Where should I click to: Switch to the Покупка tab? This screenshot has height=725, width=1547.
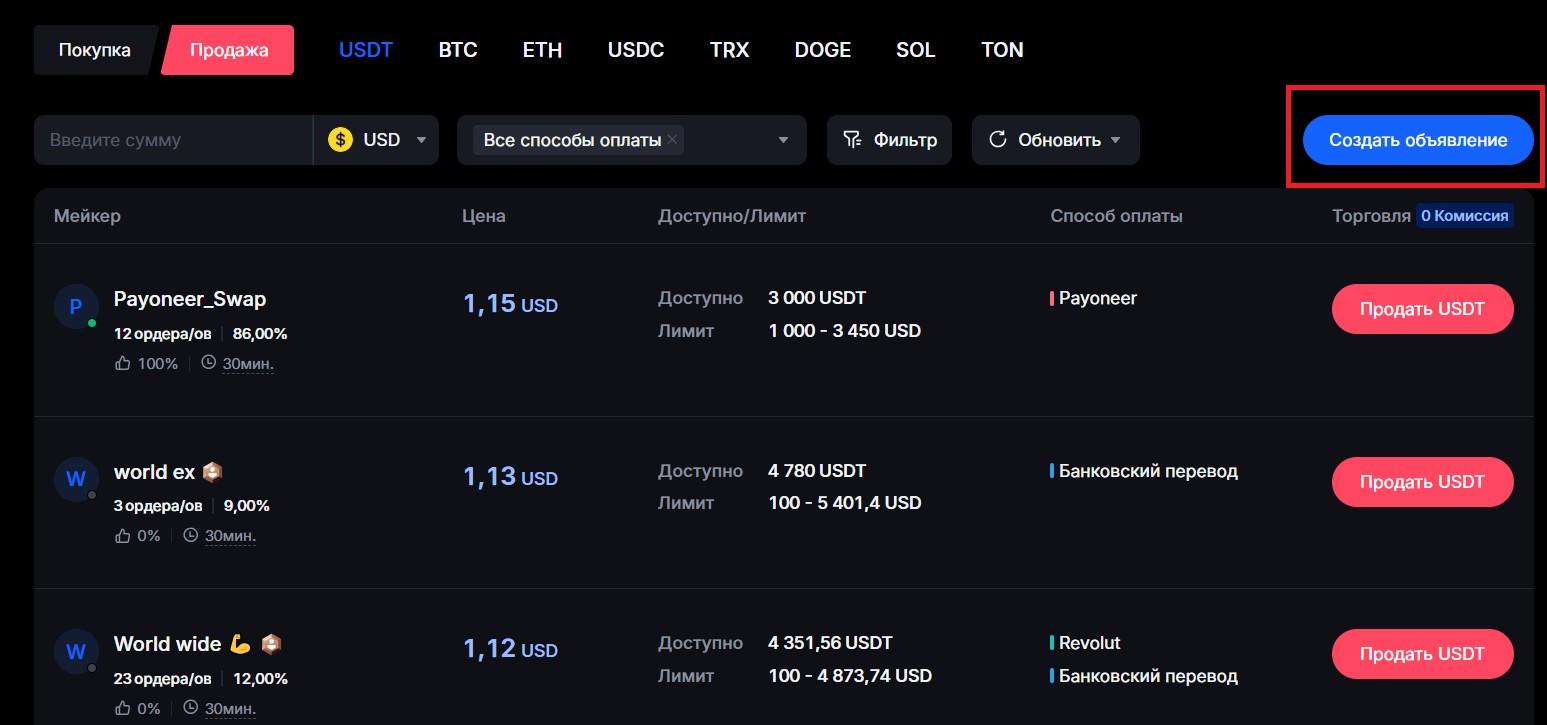coord(94,50)
